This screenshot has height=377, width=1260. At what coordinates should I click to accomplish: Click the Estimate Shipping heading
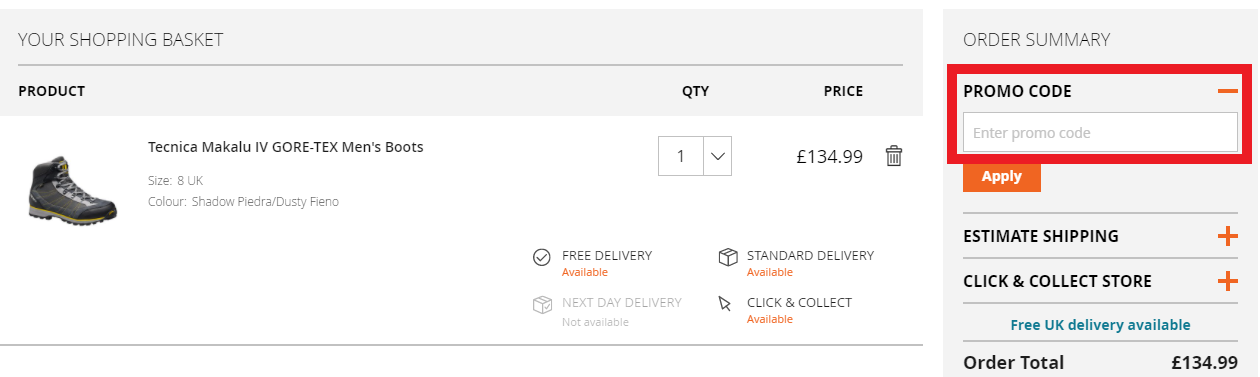click(1041, 237)
